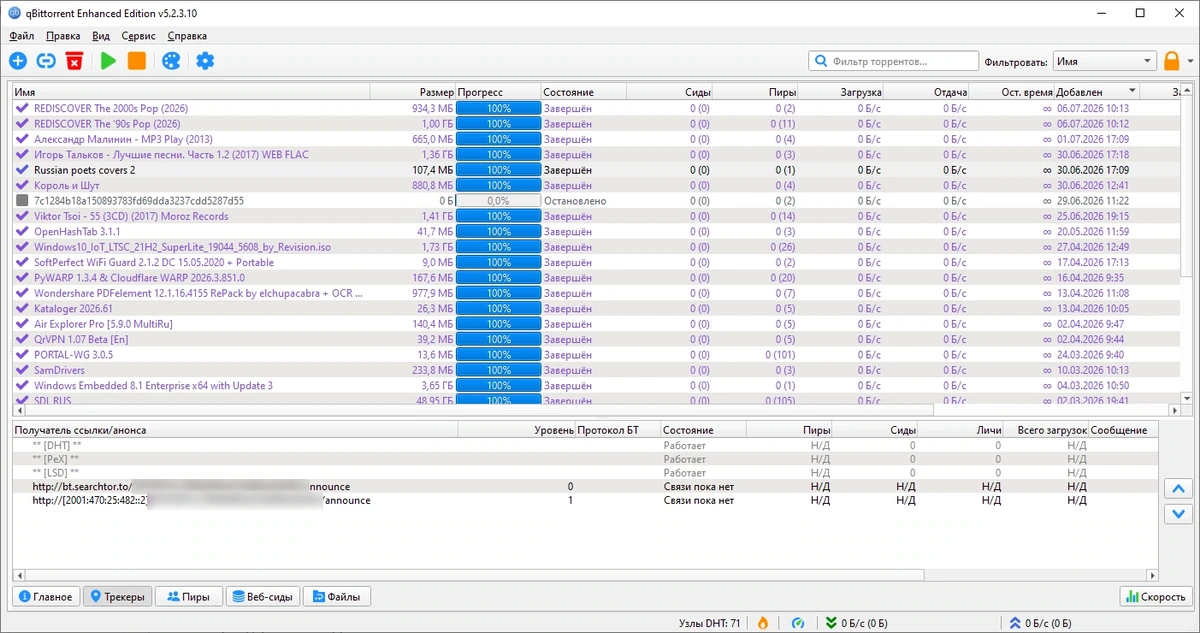Open the palette theme icon in toolbar
The image size is (1200, 633).
(x=171, y=61)
